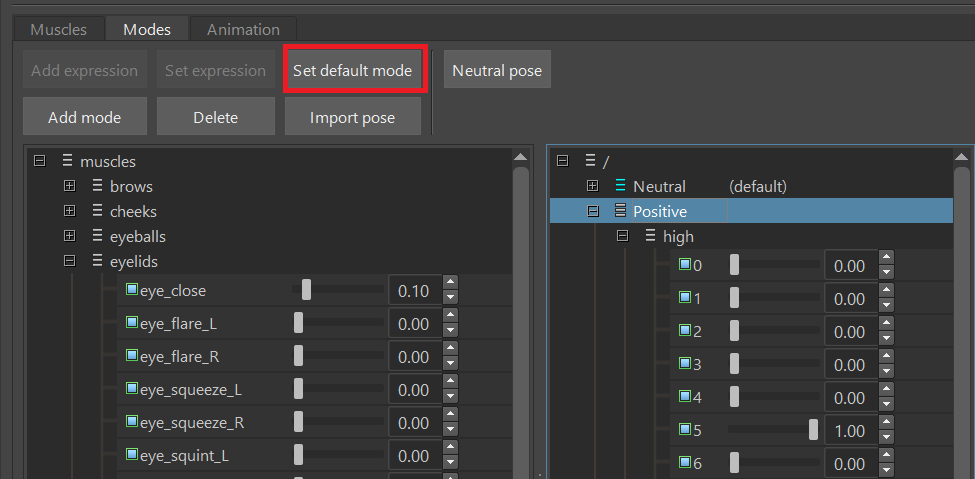Click the icon beside item 0
Viewport: 975px width, 479px height.
coord(685,265)
